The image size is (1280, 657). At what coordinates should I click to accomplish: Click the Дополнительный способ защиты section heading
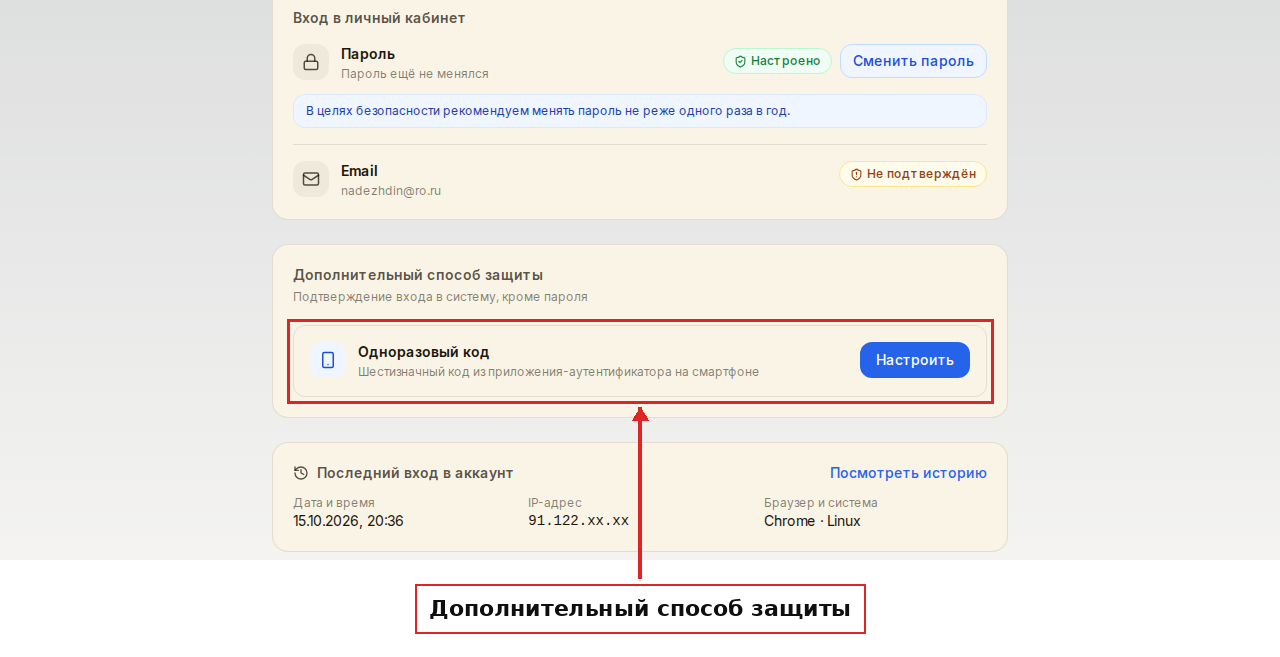click(x=418, y=275)
